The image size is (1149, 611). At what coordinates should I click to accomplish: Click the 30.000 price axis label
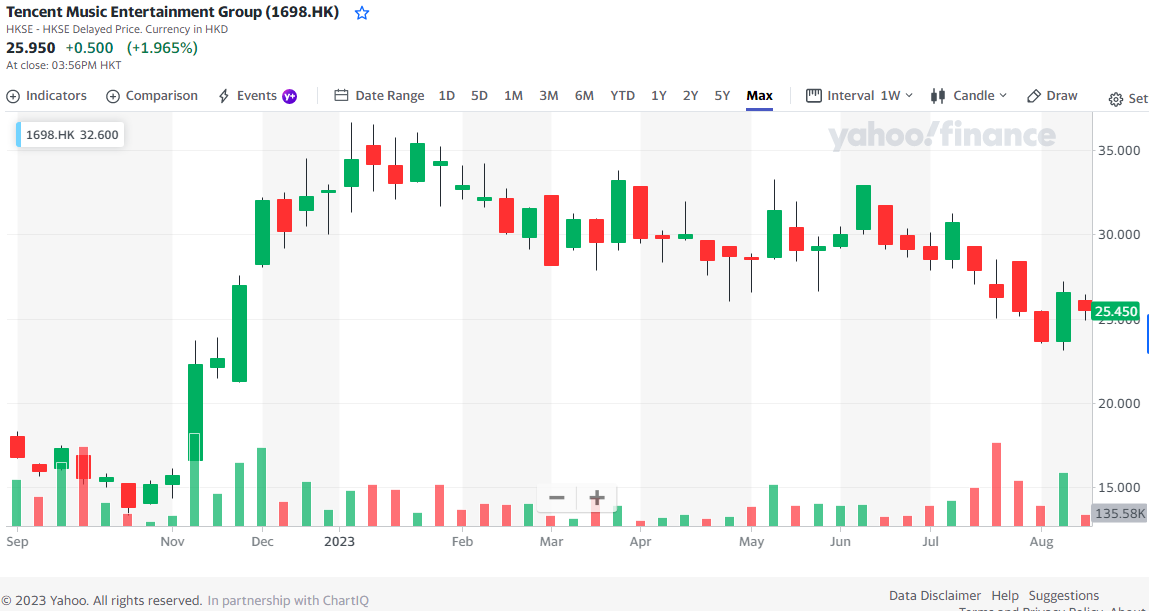coord(1118,234)
